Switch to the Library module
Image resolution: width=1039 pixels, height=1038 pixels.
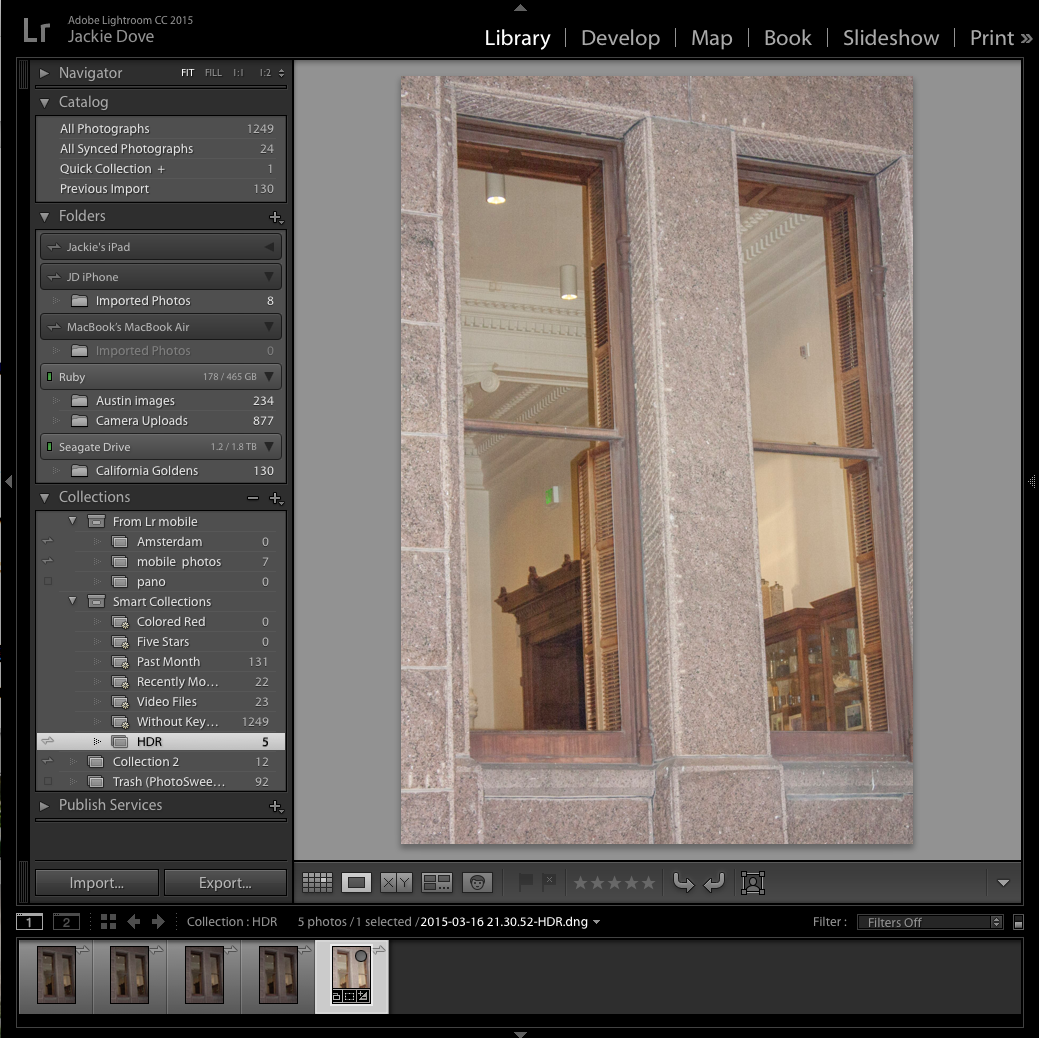(x=517, y=38)
